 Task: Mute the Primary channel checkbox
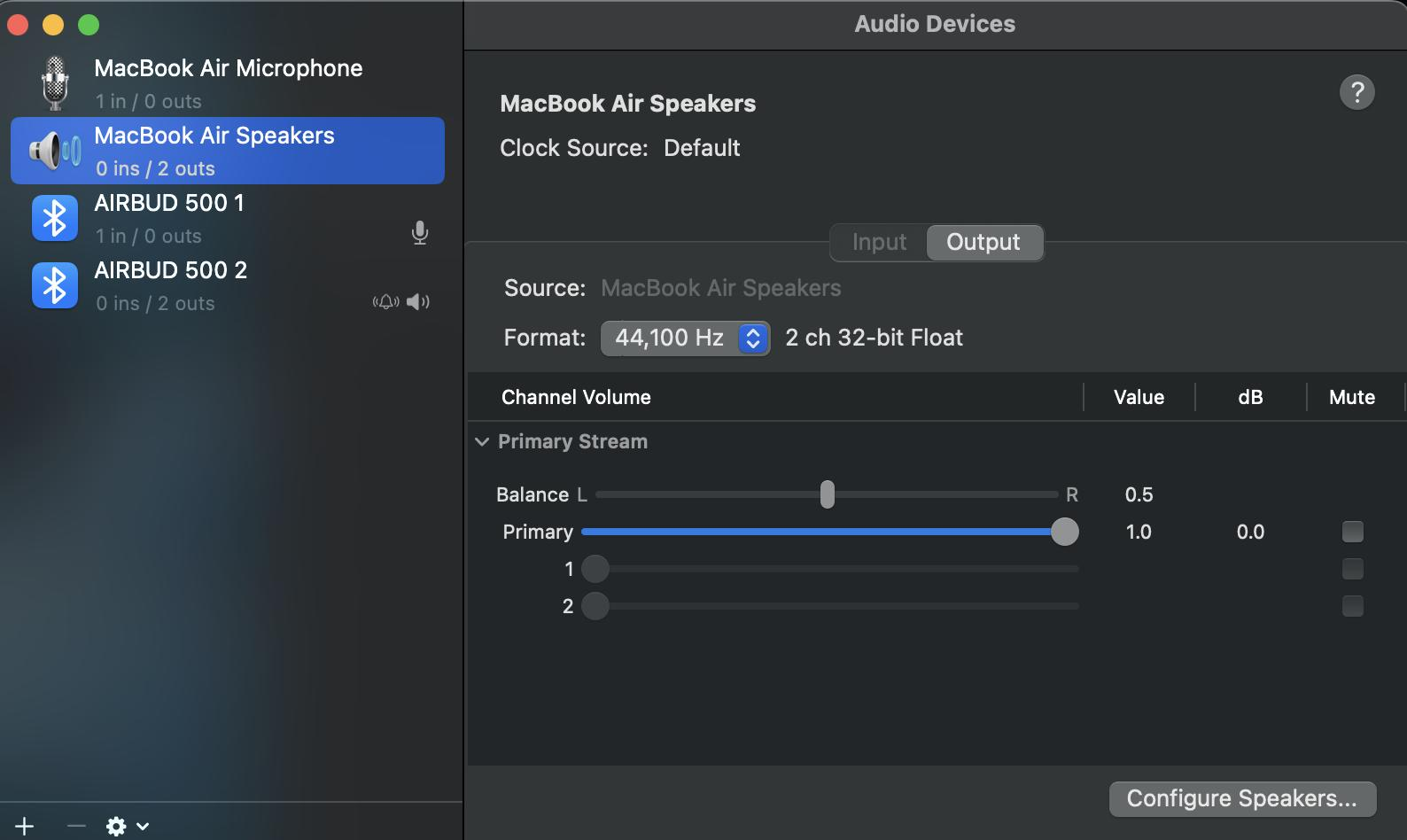coord(1352,532)
